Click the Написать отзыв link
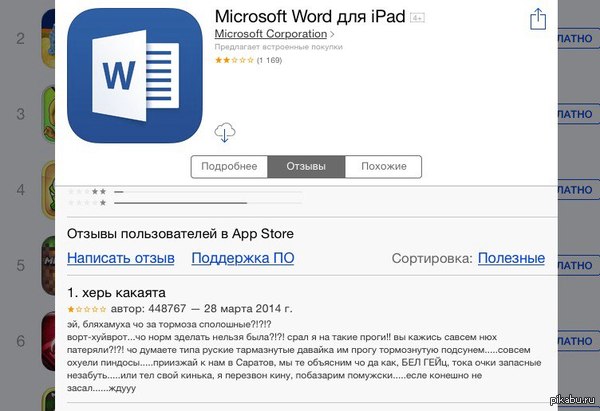Viewport: 600px width, 411px height. point(120,258)
